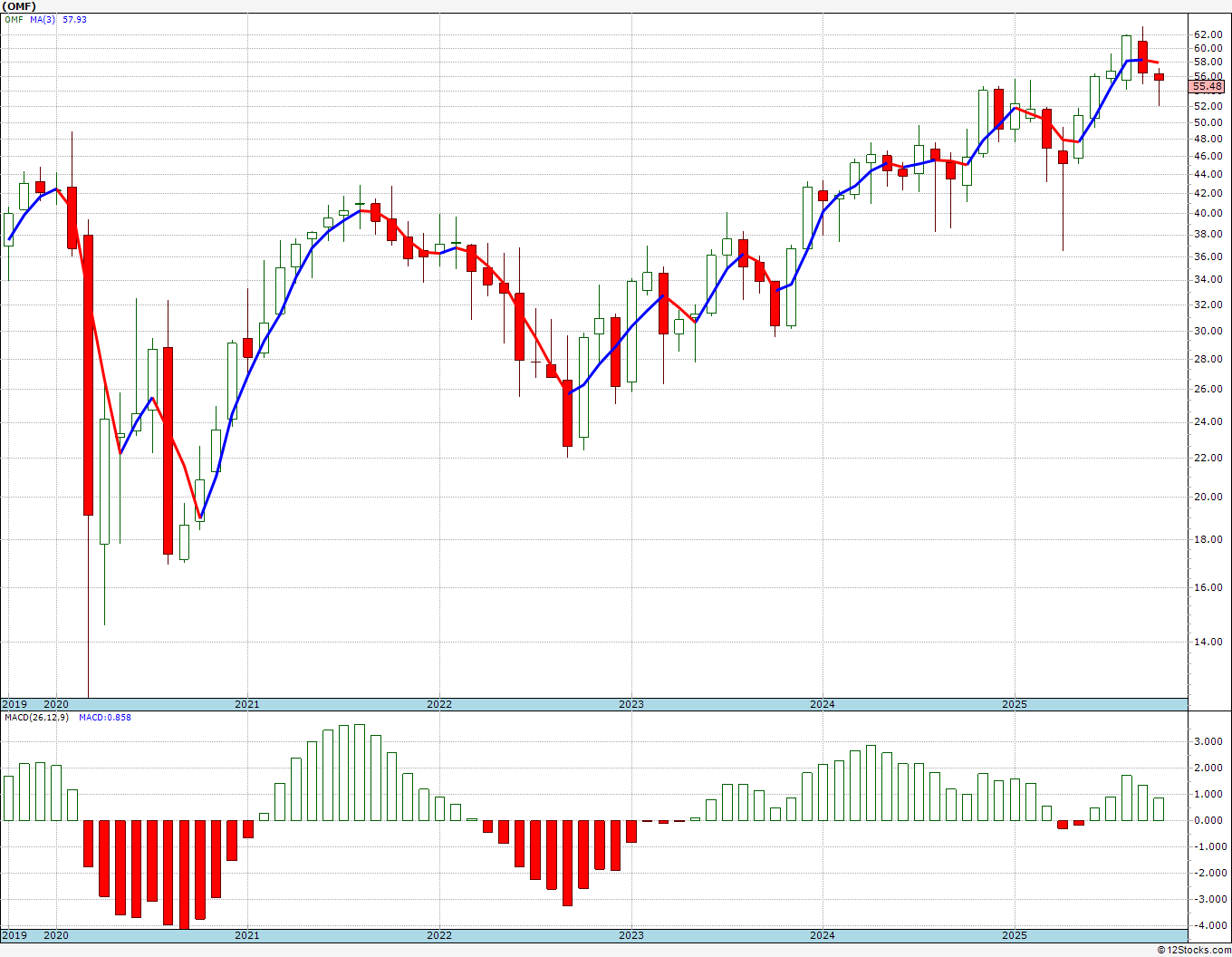Click 2024 on the price chart time axis
The width and height of the screenshot is (1232, 957).
click(x=823, y=704)
